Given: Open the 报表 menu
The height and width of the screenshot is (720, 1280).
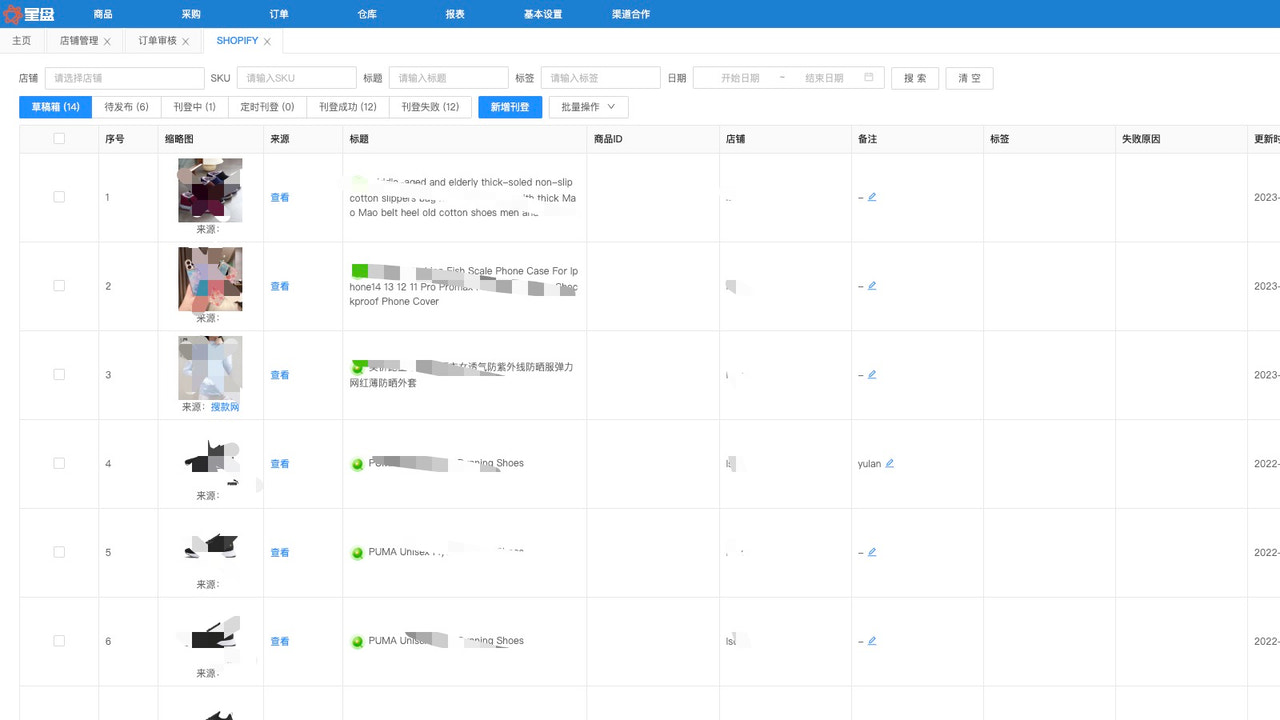Looking at the screenshot, I should (x=455, y=14).
